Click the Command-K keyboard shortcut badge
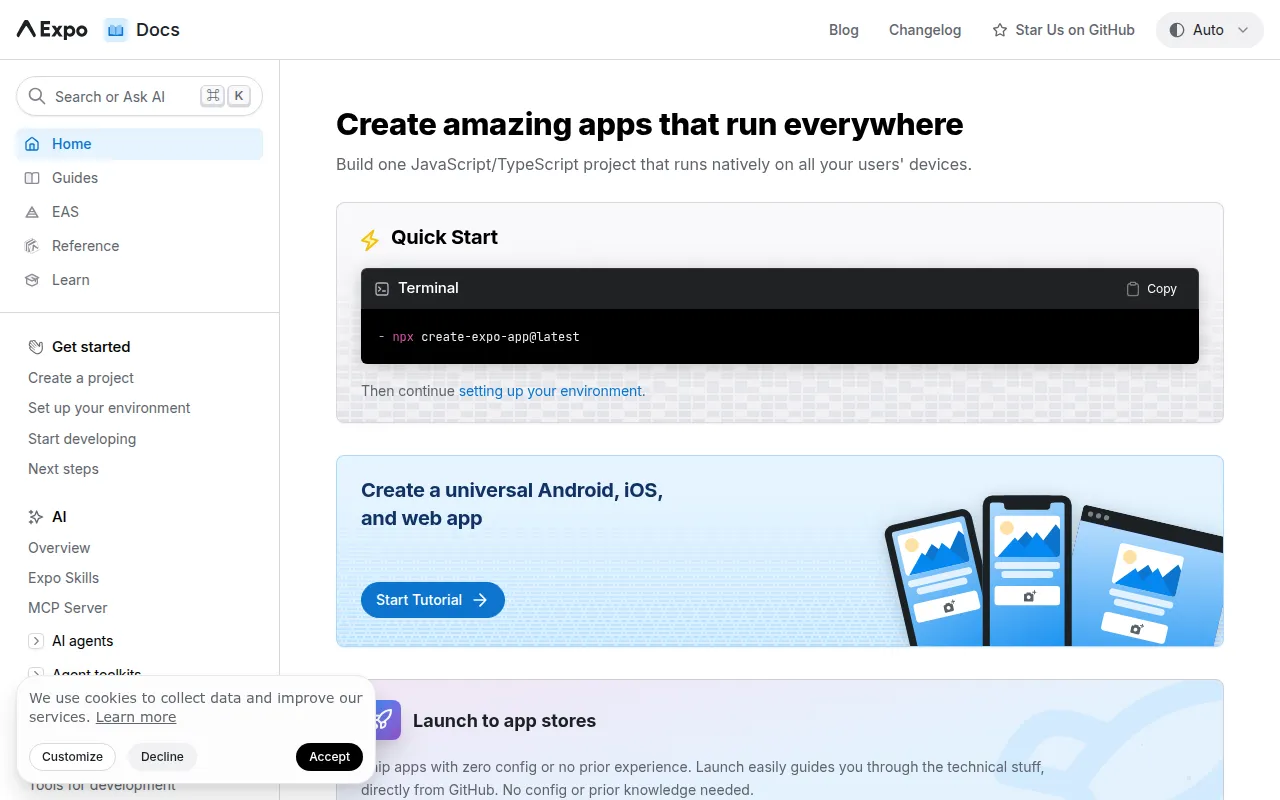This screenshot has height=800, width=1280. pyautogui.click(x=225, y=96)
